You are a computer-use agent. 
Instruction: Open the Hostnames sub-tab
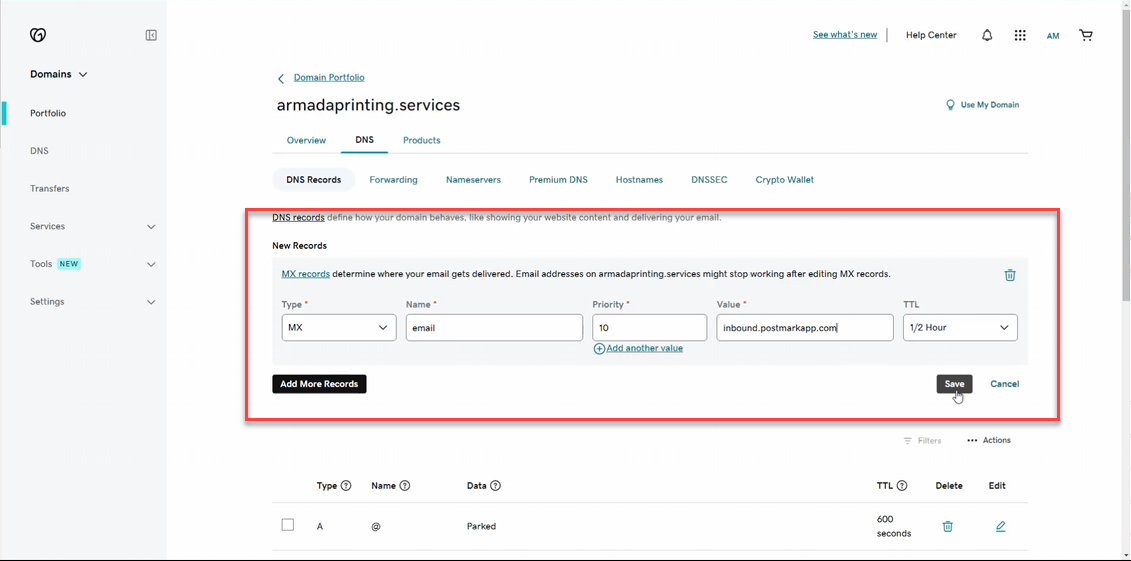tap(639, 180)
